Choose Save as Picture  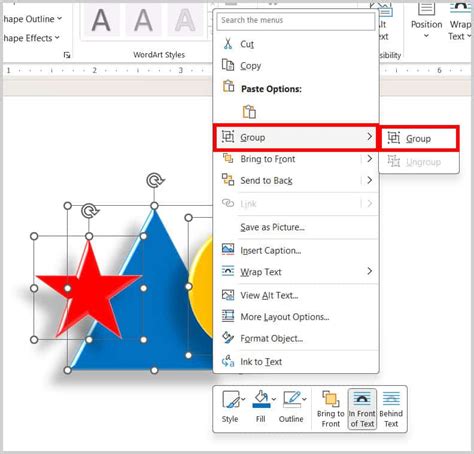point(295,227)
